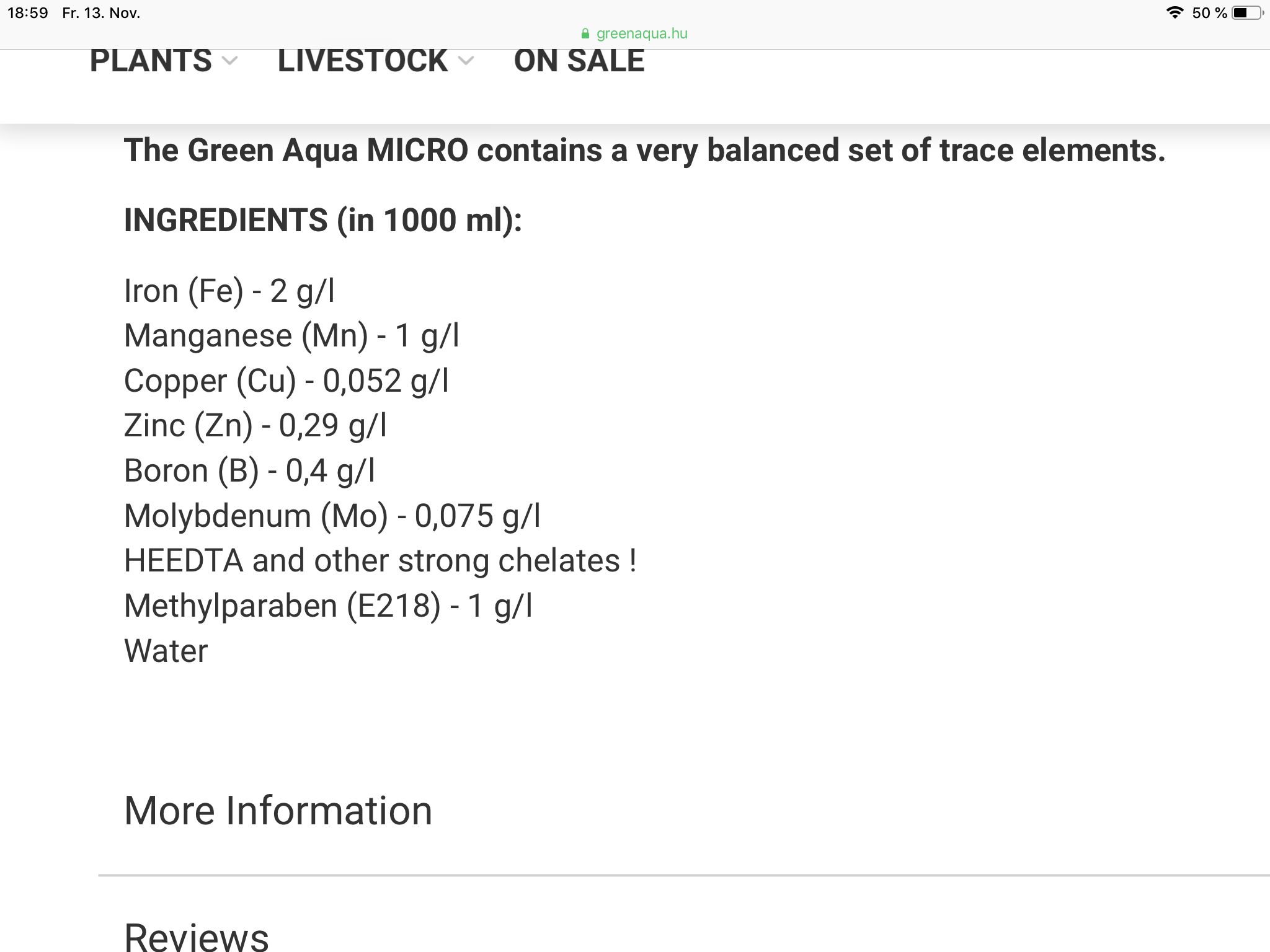Select the Methylparaben (E218) line
1270x952 pixels.
click(x=328, y=606)
